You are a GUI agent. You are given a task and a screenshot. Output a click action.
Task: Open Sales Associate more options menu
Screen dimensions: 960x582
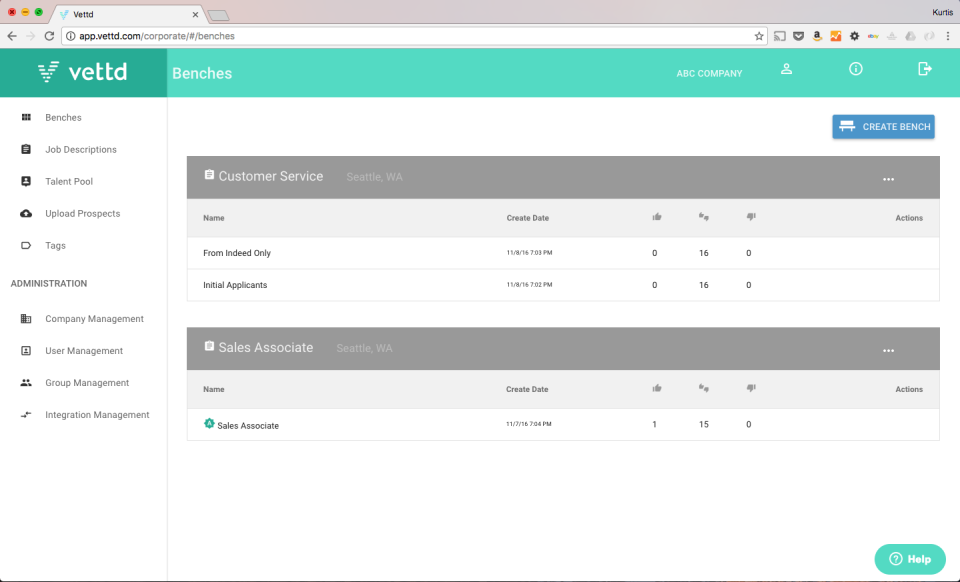(888, 351)
